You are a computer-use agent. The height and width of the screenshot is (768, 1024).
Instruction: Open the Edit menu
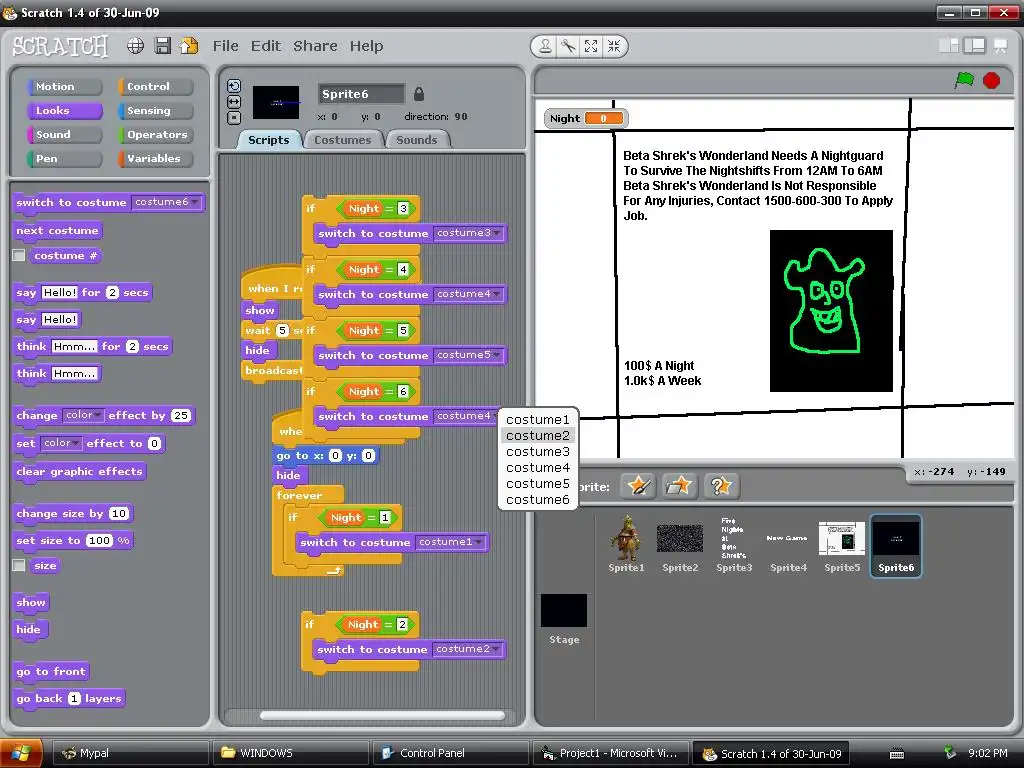[x=266, y=46]
